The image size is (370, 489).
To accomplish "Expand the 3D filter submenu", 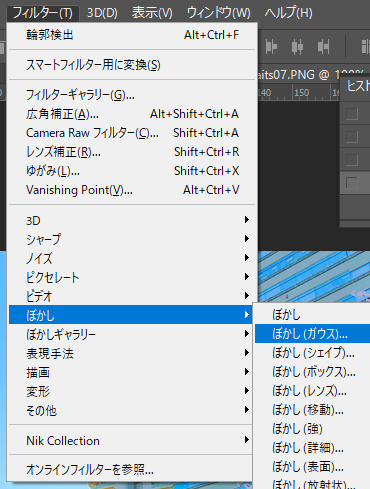I will [132, 220].
